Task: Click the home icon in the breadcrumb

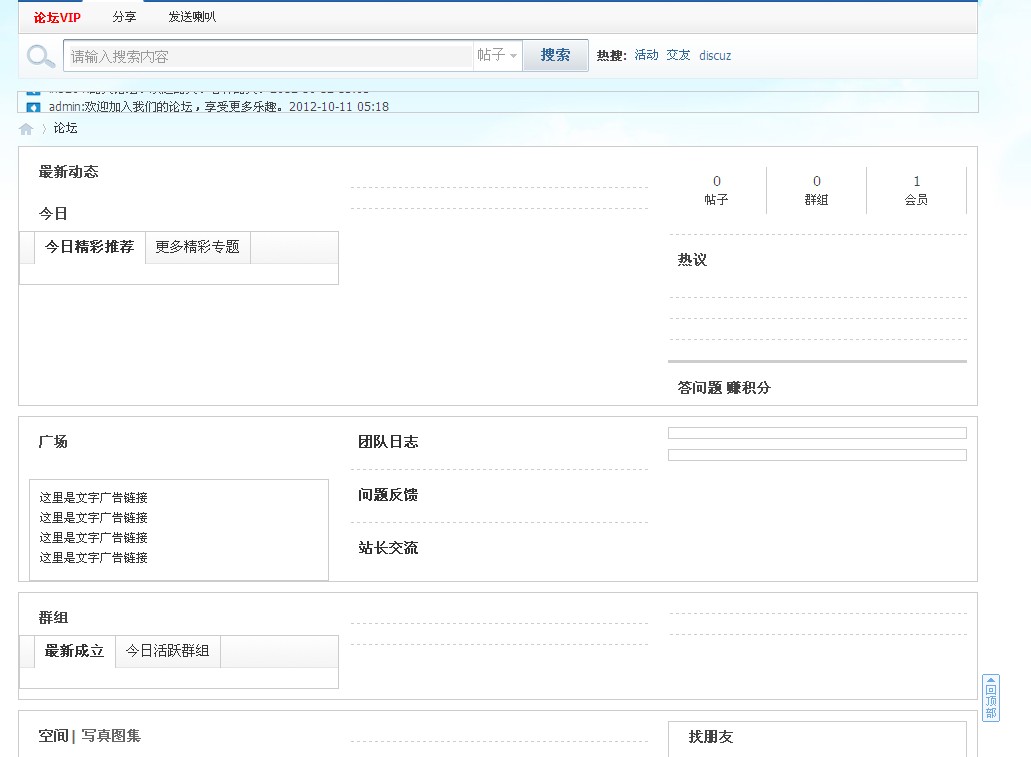Action: pyautogui.click(x=25, y=128)
